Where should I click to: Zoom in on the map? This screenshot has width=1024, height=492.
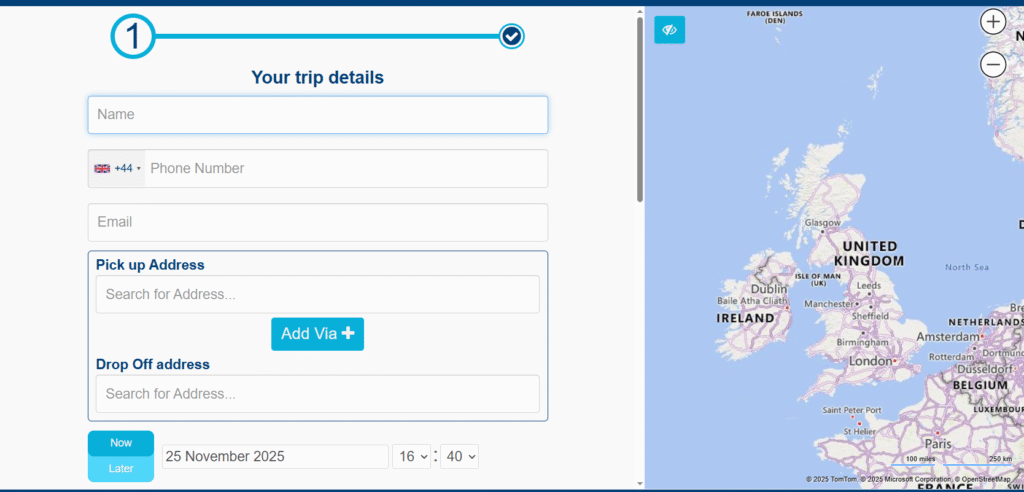(x=992, y=21)
